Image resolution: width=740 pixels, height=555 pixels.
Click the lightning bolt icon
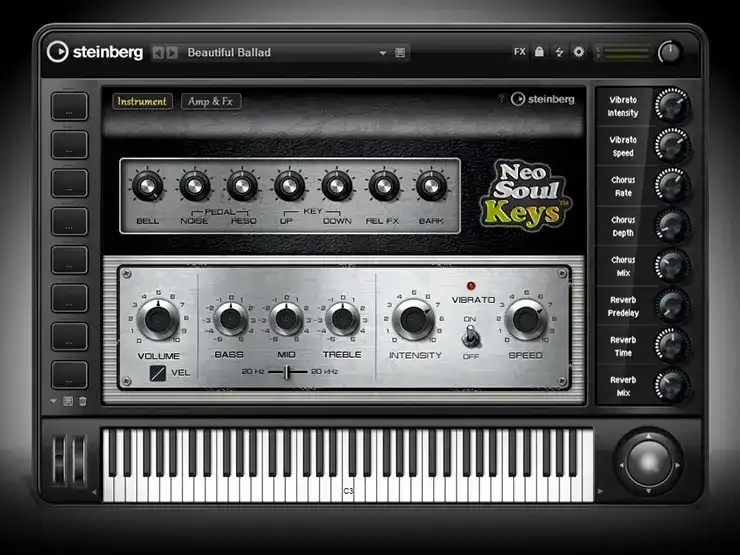(559, 52)
